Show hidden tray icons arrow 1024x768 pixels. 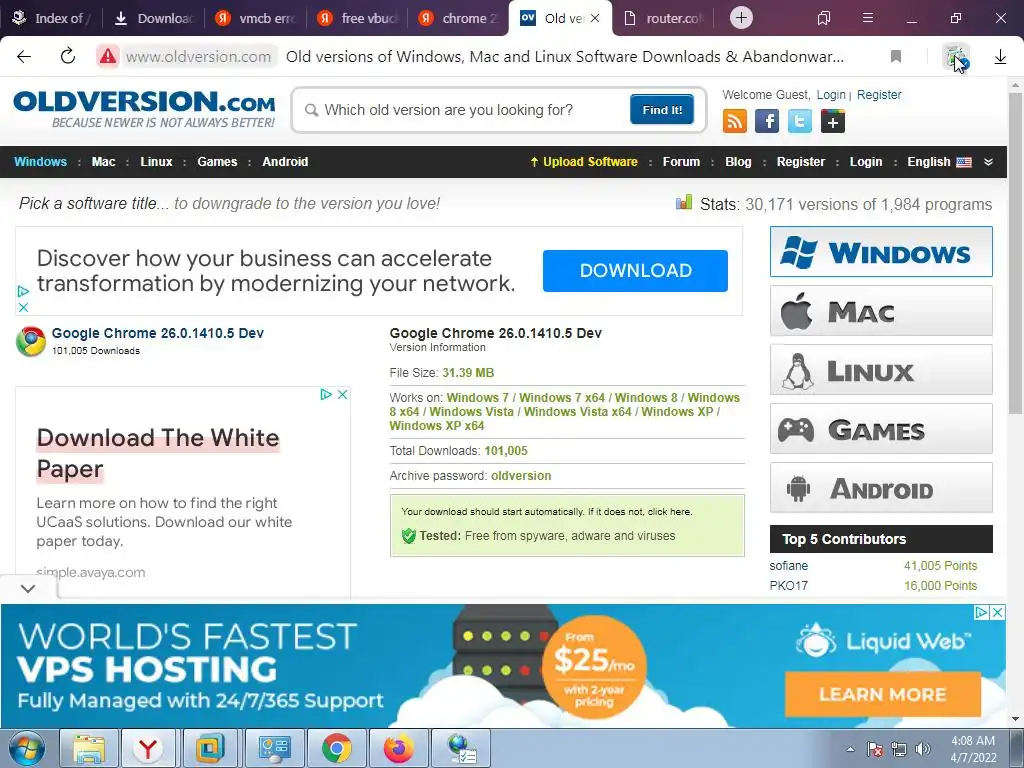850,749
